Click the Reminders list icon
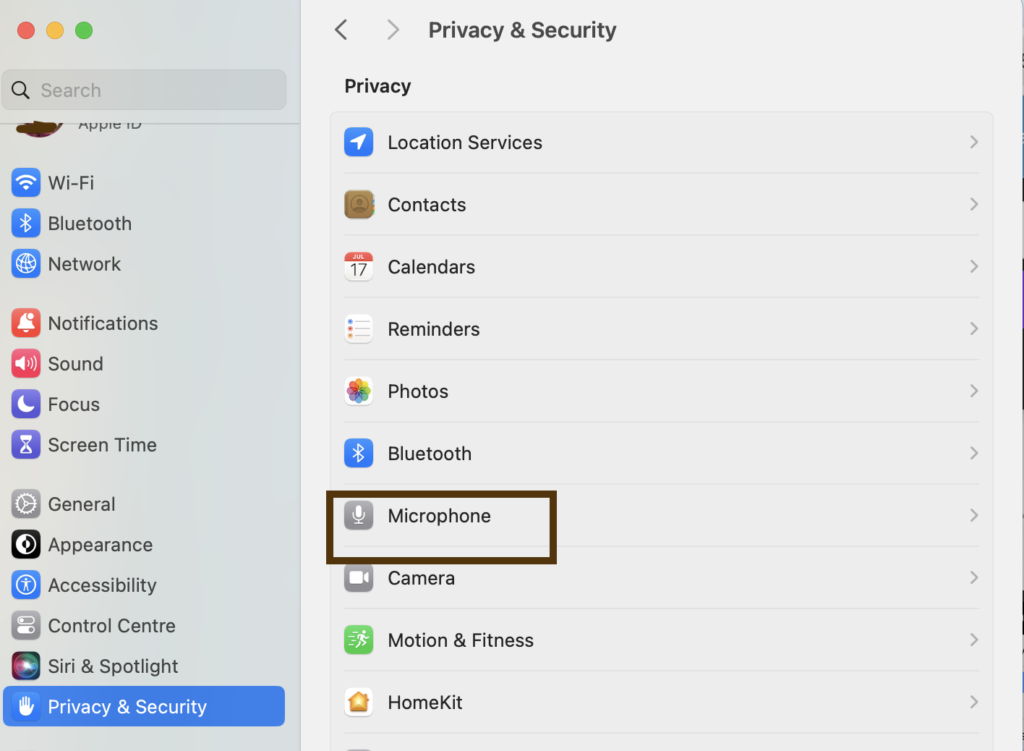Viewport: 1024px width, 751px height. (x=359, y=329)
